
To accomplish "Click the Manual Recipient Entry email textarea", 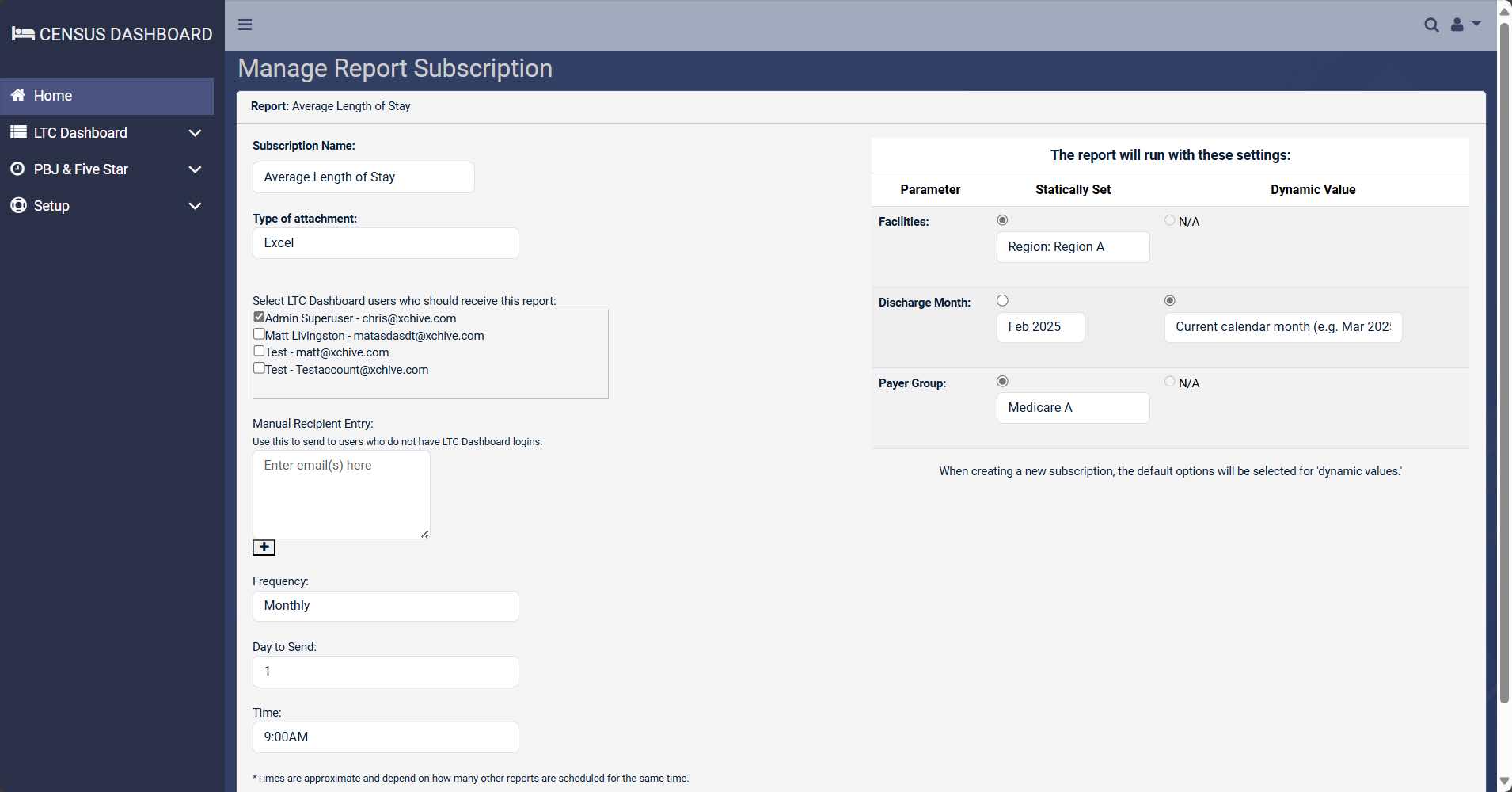I will pos(341,495).
